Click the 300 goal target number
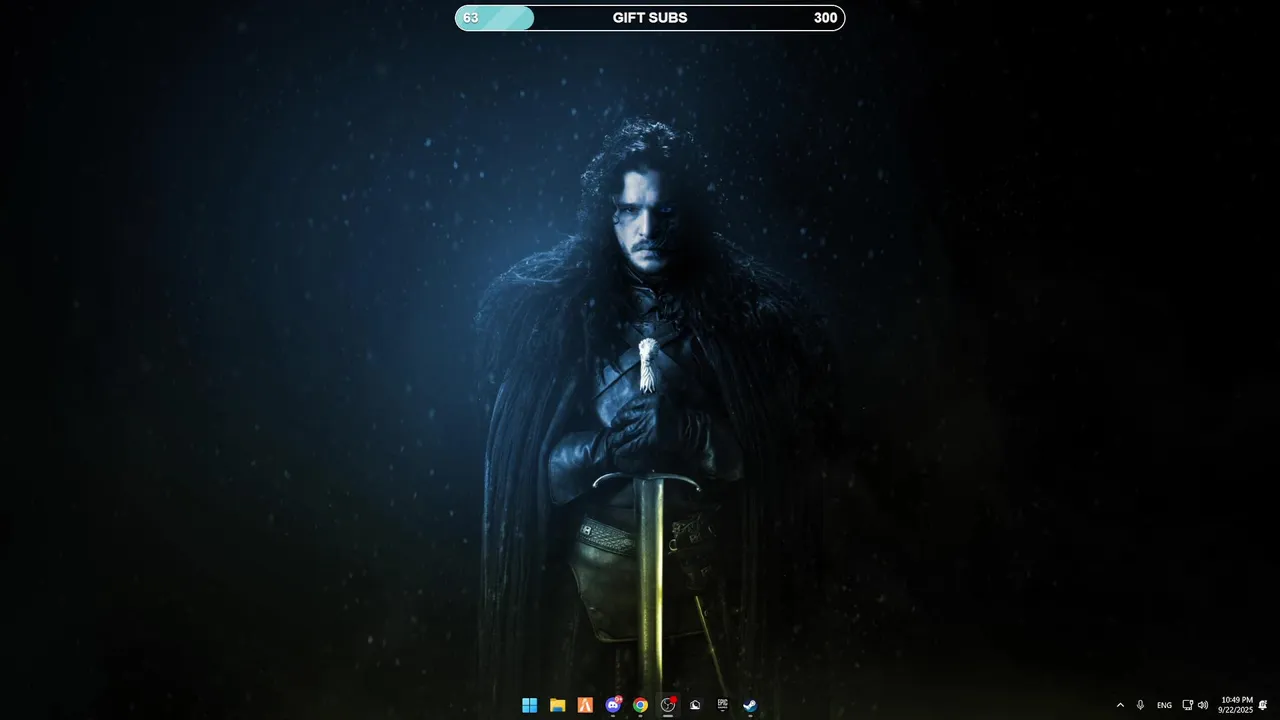This screenshot has height=720, width=1280. click(x=825, y=18)
